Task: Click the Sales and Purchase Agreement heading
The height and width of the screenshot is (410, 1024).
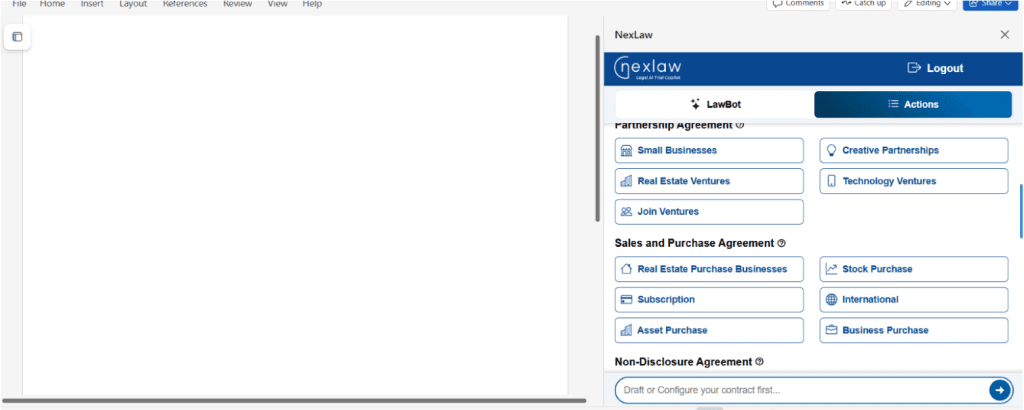Action: 694,243
